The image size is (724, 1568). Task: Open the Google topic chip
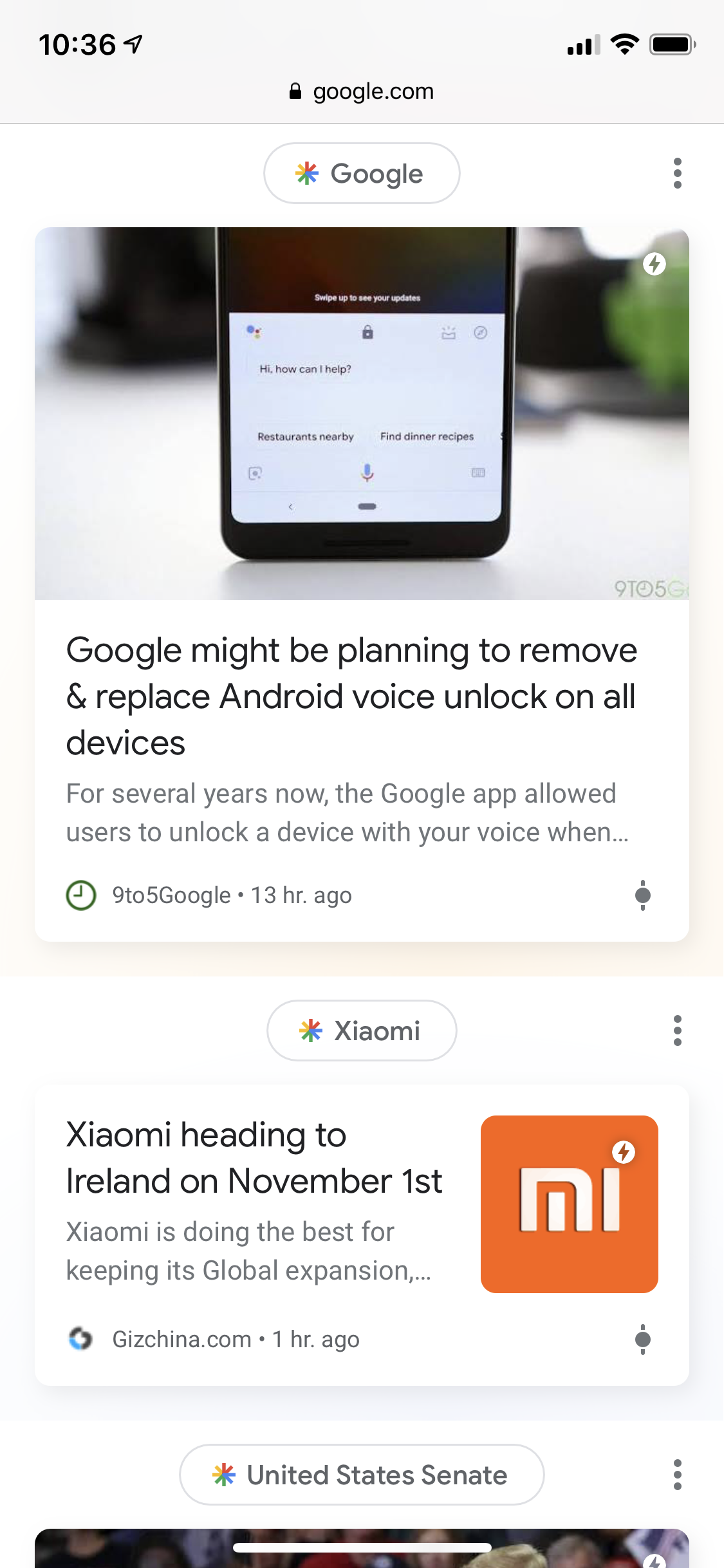coord(362,173)
